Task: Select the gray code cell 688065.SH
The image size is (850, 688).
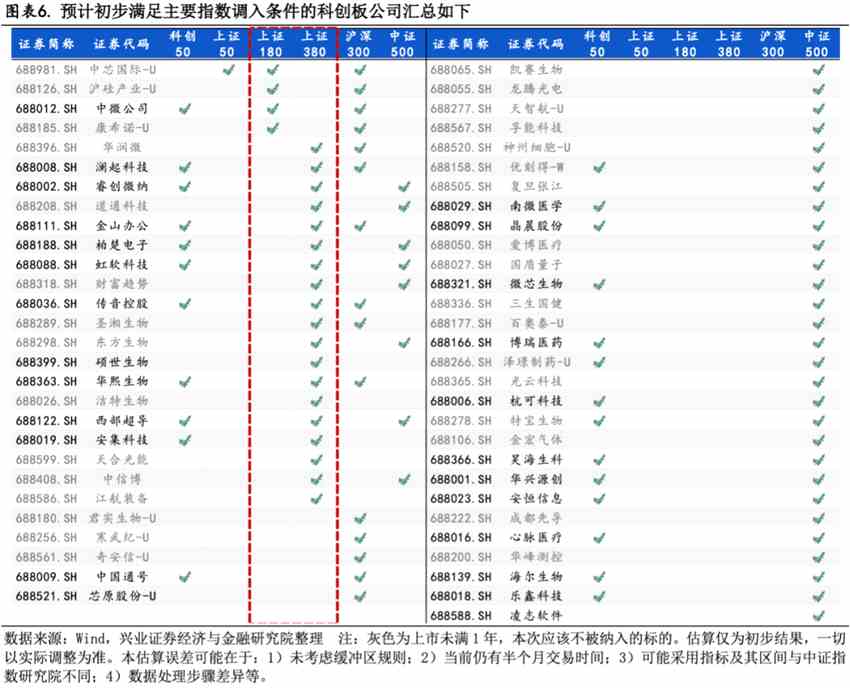Action: click(x=461, y=69)
